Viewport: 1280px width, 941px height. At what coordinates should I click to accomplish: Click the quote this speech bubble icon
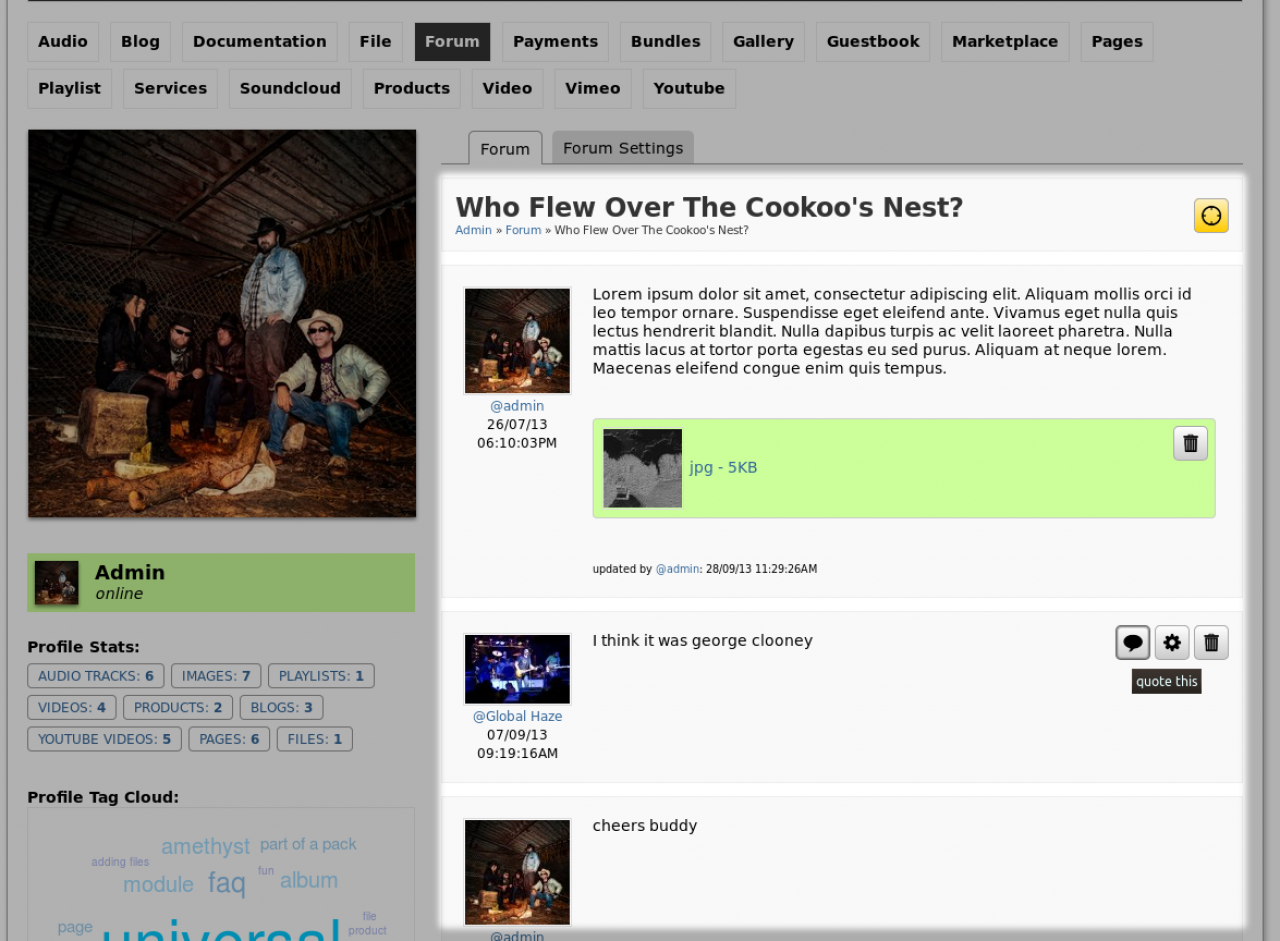pos(1133,643)
